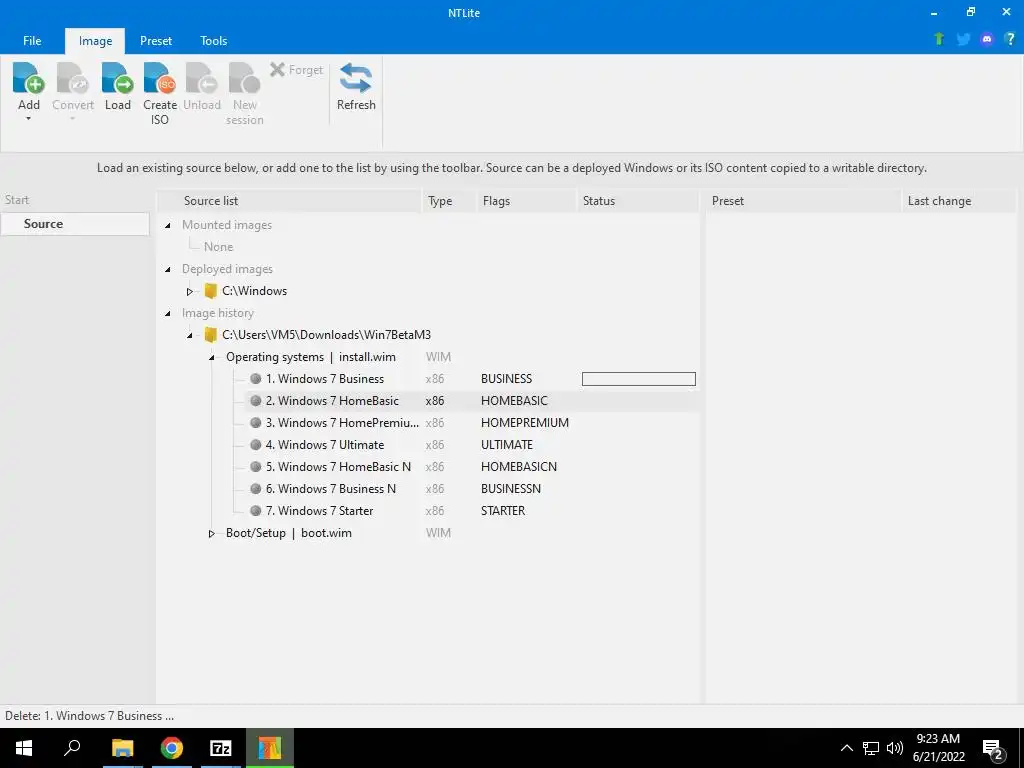Image resolution: width=1024 pixels, height=768 pixels.
Task: Click the grayed Convert icon
Action: 72,78
